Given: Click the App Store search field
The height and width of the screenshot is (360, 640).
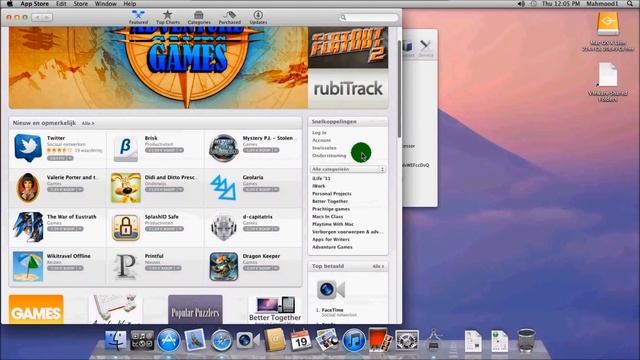Looking at the screenshot, I should [369, 18].
